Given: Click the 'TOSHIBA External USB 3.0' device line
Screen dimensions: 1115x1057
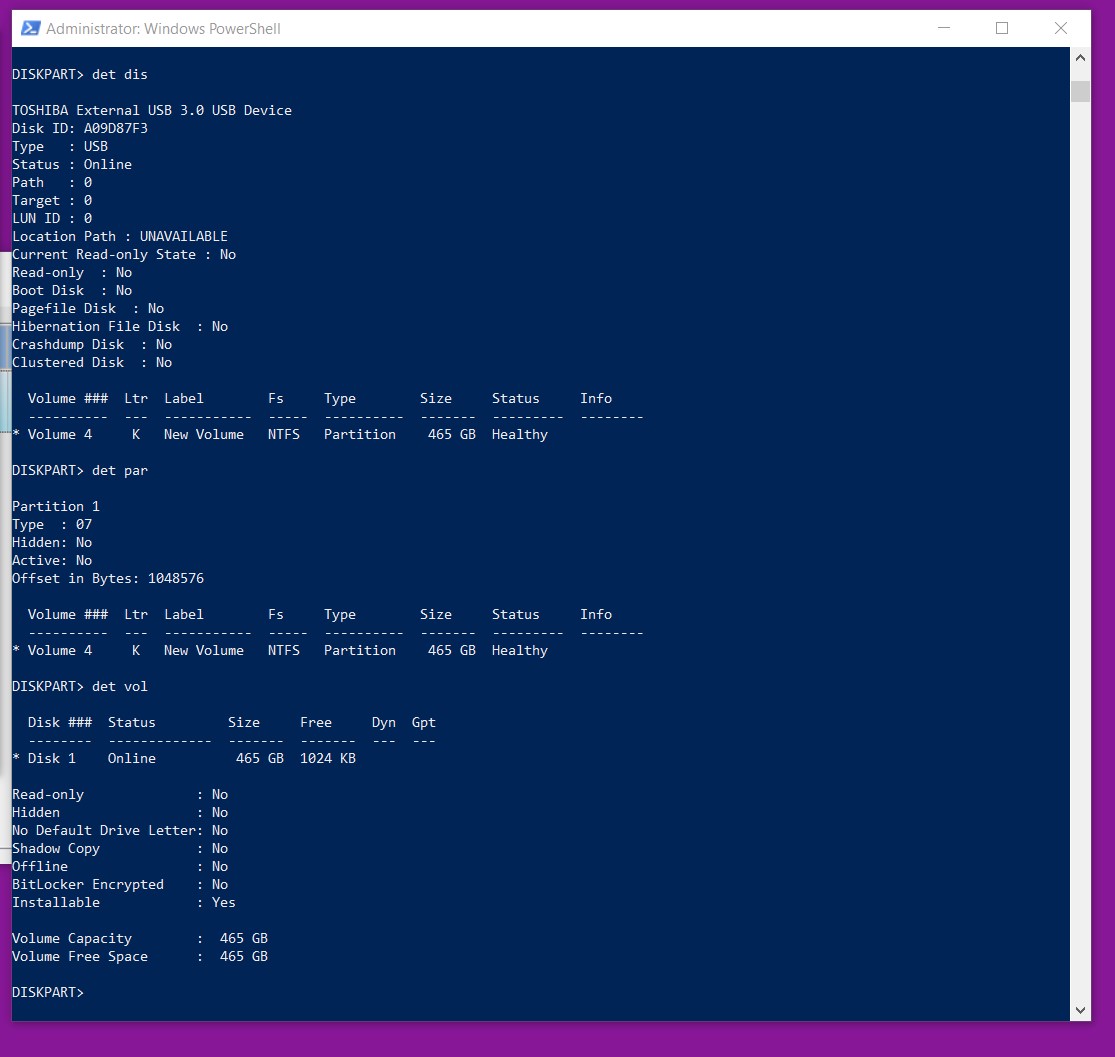Looking at the screenshot, I should [152, 110].
